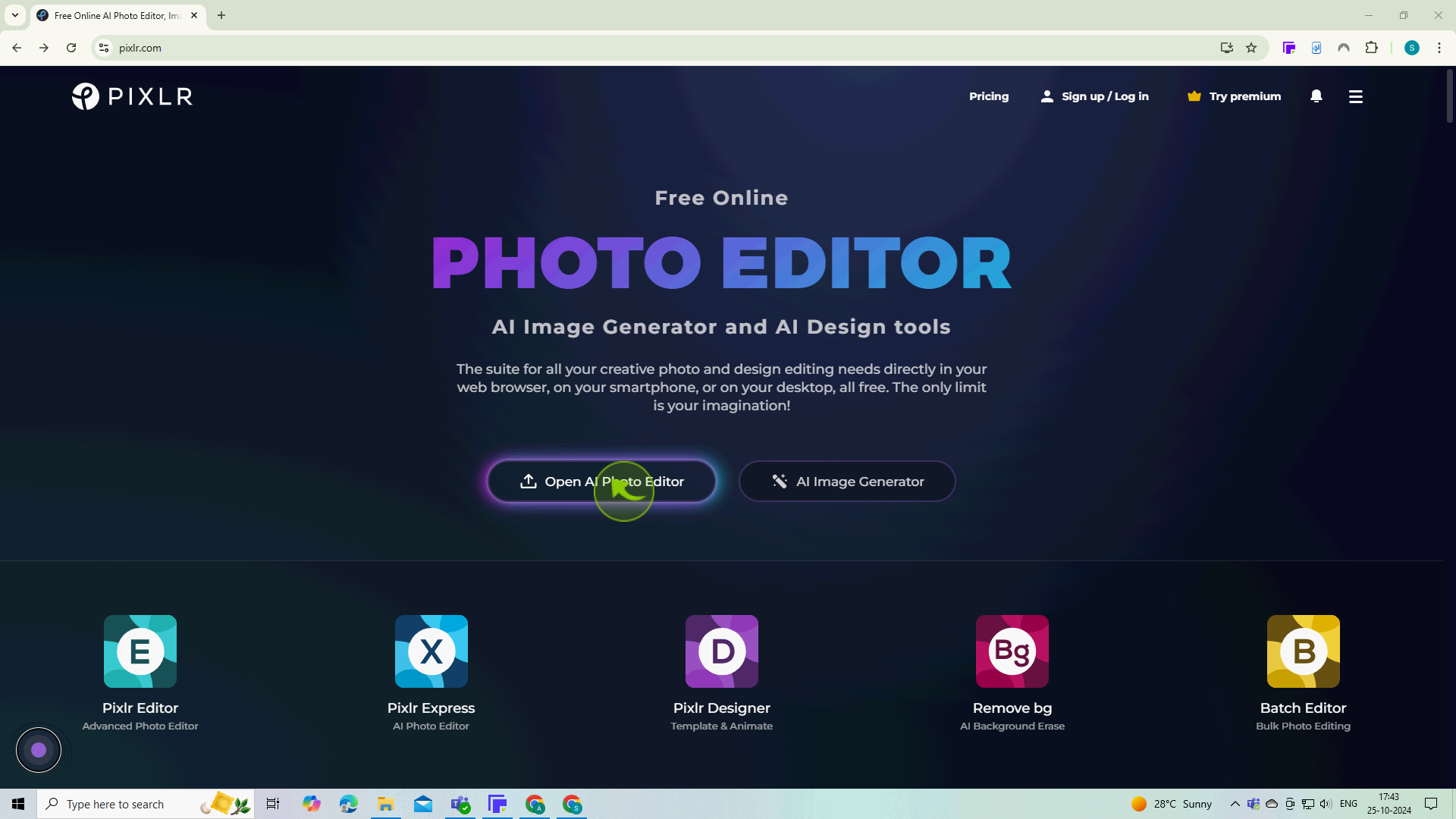Open a new browser tab

[x=221, y=15]
